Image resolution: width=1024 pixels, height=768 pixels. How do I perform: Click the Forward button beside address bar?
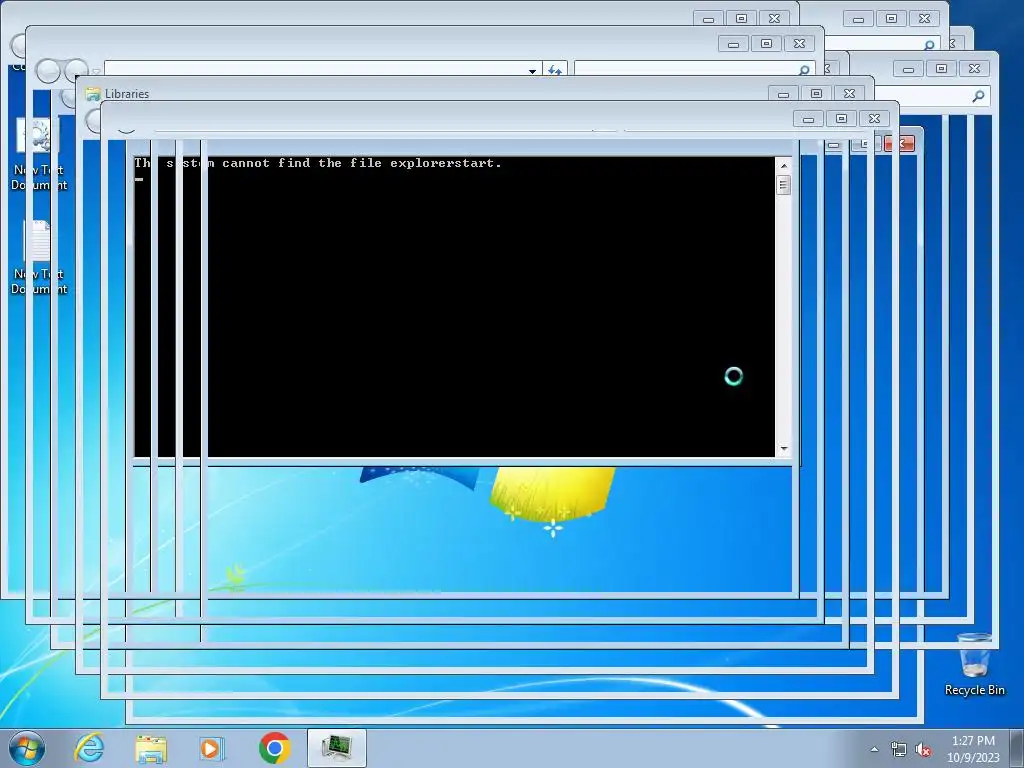[76, 71]
